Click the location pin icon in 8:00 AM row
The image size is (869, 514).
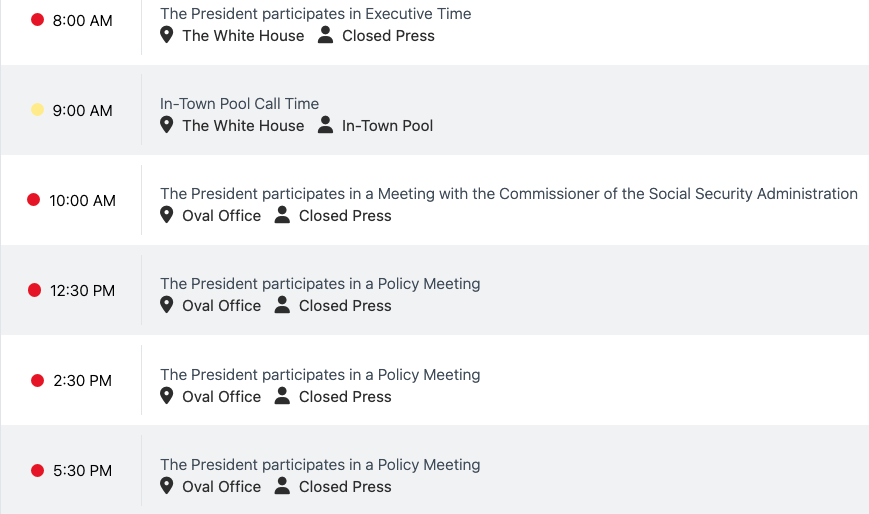tap(167, 35)
